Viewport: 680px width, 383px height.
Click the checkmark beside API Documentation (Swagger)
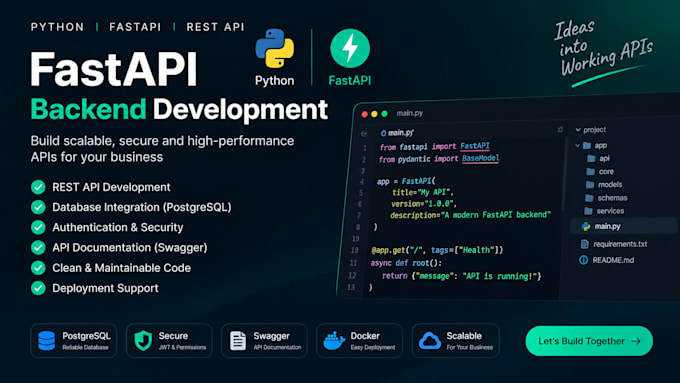[x=38, y=247]
